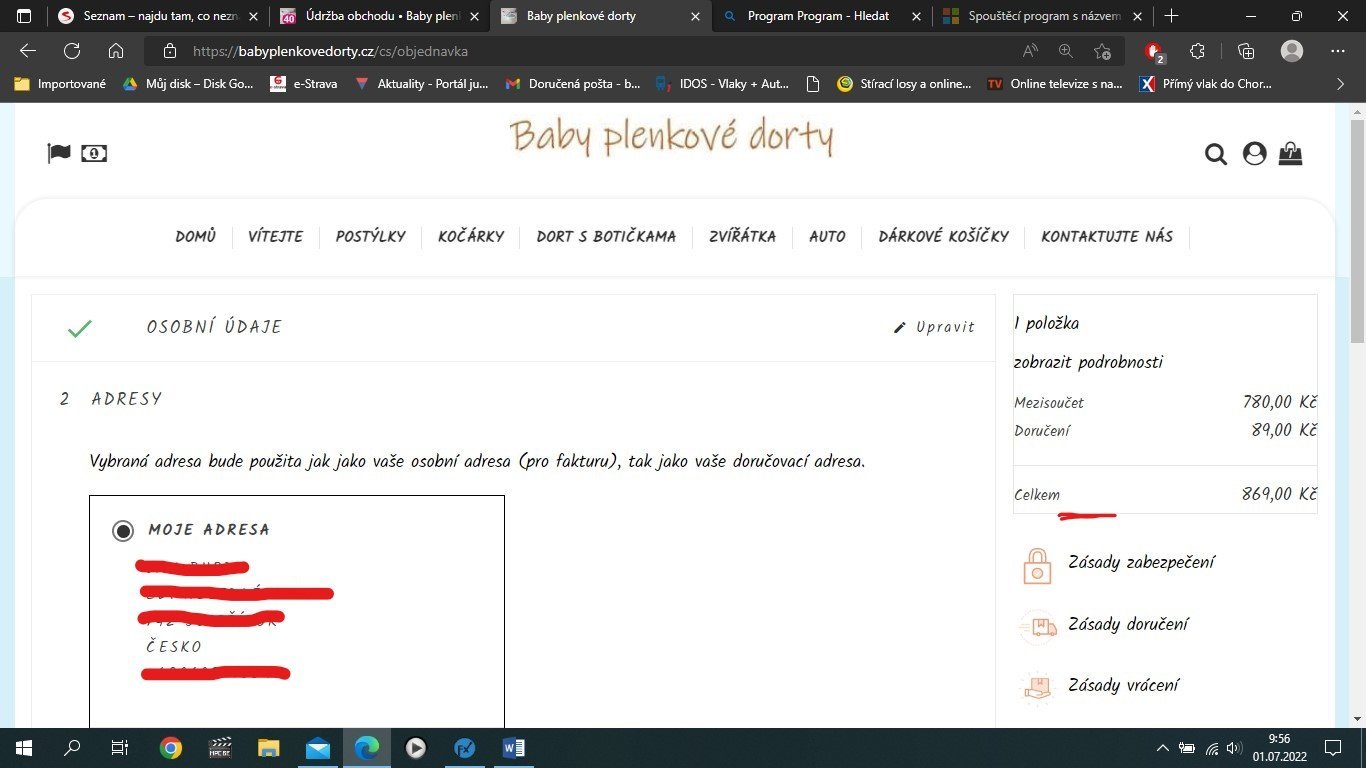
Task: Click Upravit to edit personal data
Action: point(945,327)
